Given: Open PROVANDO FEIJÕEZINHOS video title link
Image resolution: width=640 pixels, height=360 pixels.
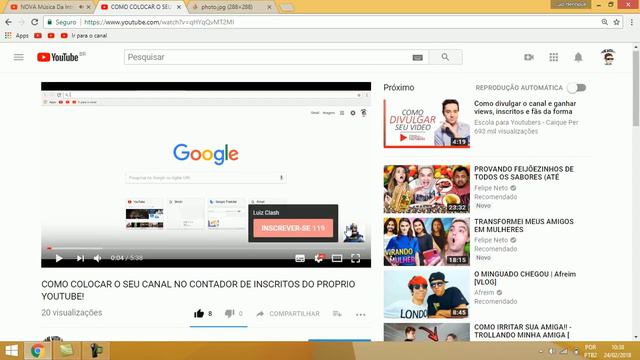Looking at the screenshot, I should [x=524, y=173].
